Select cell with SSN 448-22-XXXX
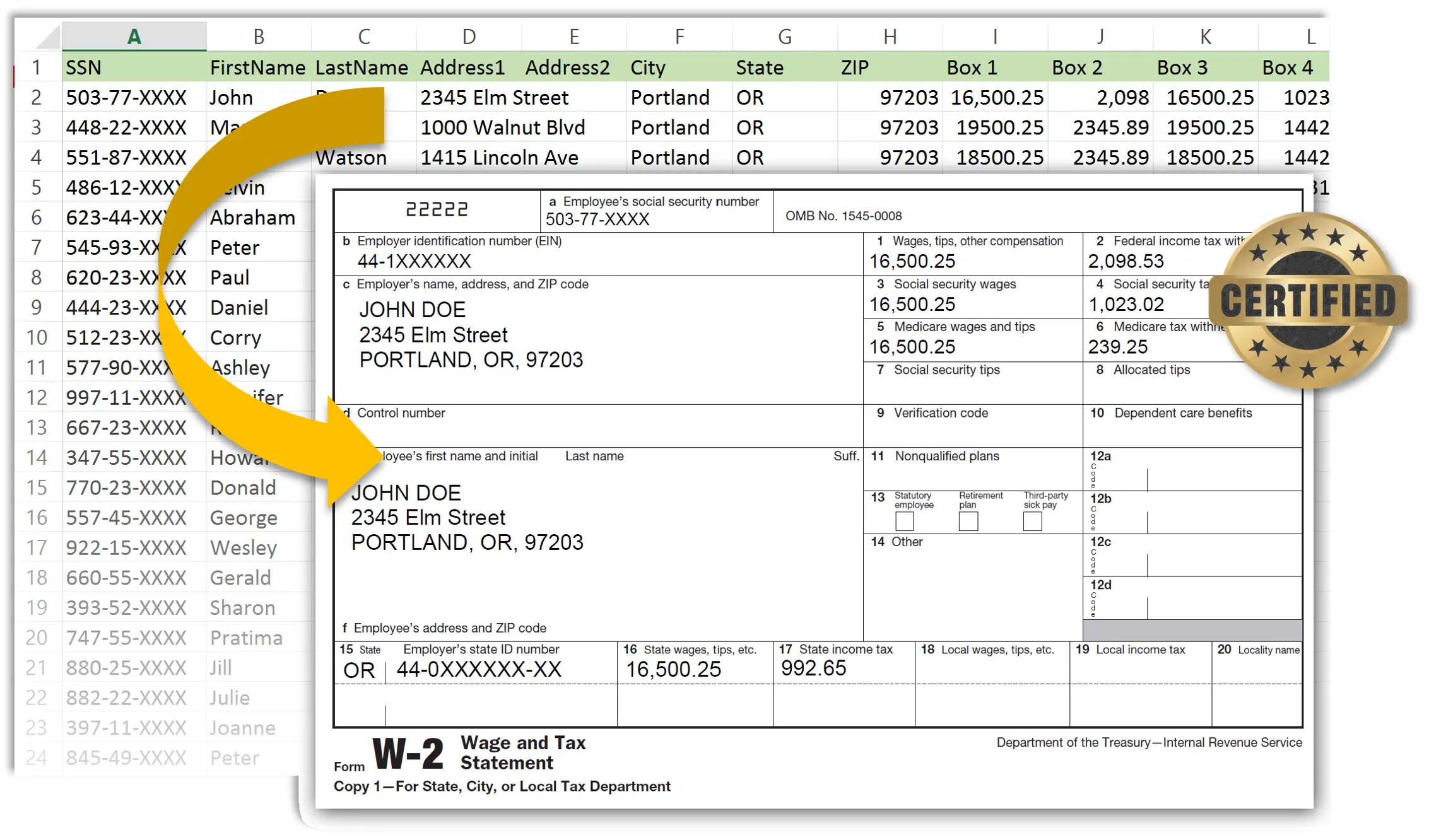Image resolution: width=1429 pixels, height=840 pixels. pos(134,127)
